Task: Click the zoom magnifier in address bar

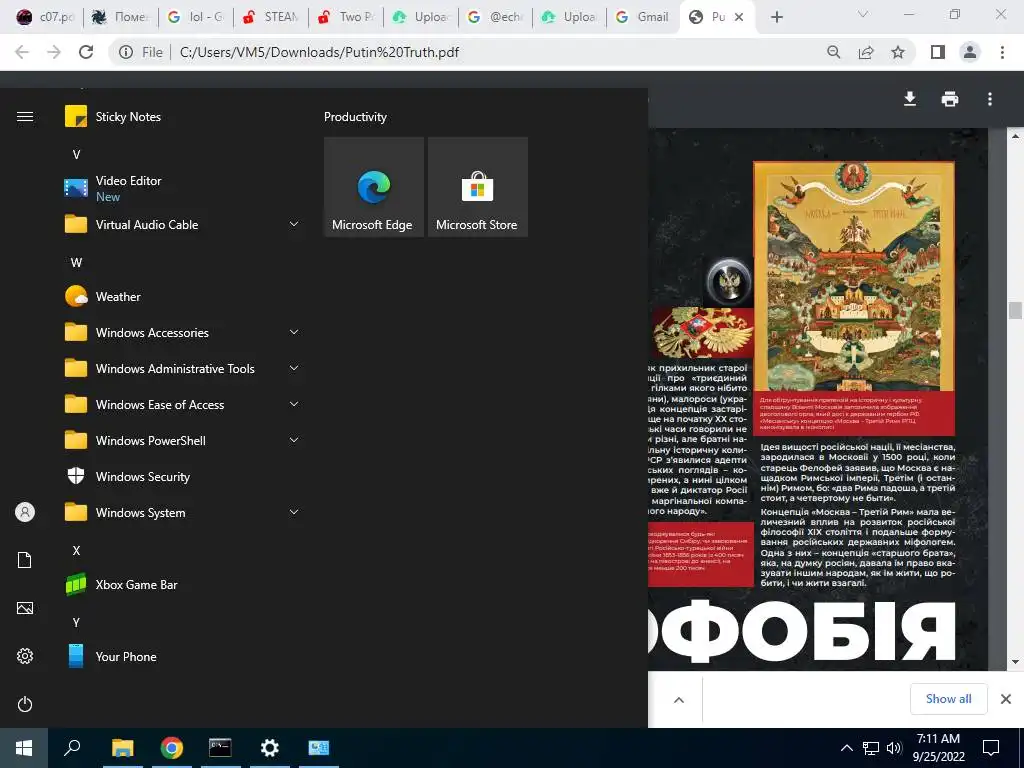Action: pos(834,52)
